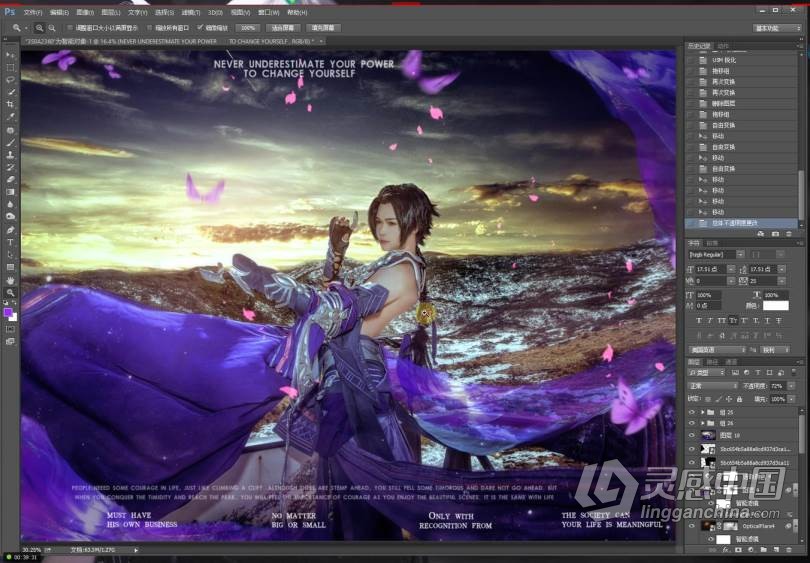This screenshot has height=563, width=810.
Task: Select the Eyedropper tool
Action: pos(10,117)
